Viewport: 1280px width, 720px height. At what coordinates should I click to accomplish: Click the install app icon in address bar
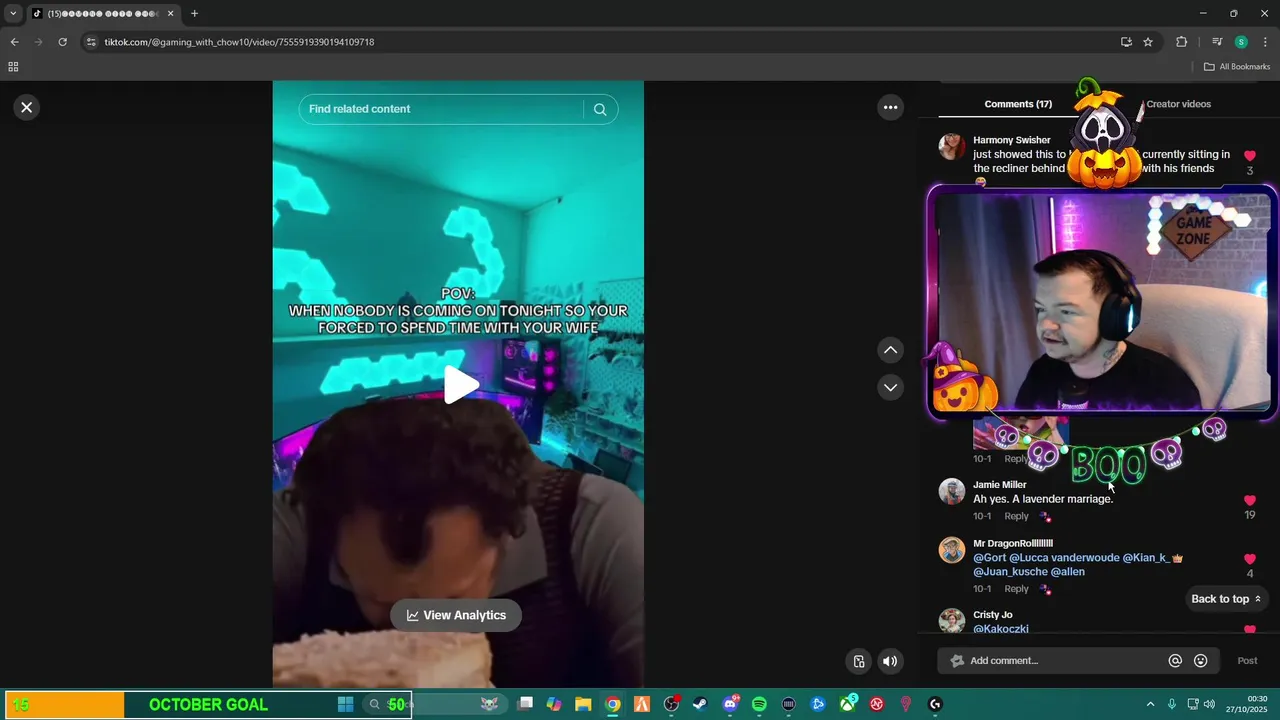pyautogui.click(x=1126, y=42)
